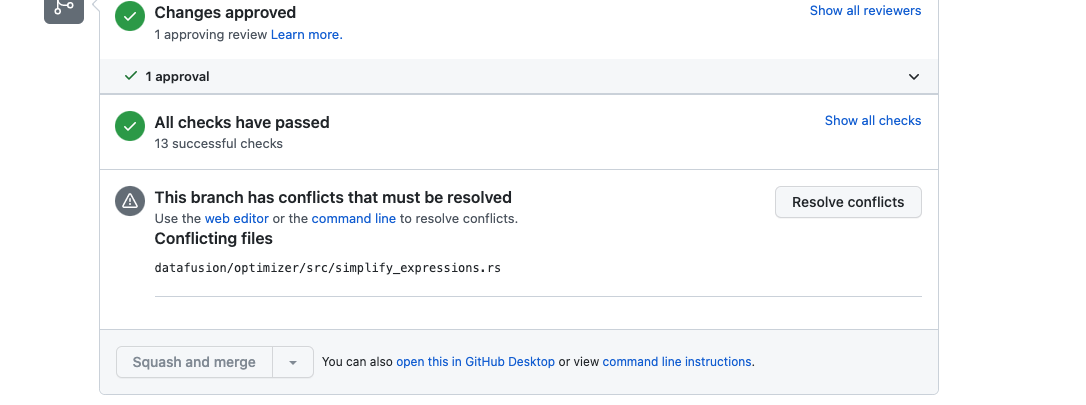1086x405 pixels.
Task: Click open this in GitHub Desktop link
Action: pyautogui.click(x=475, y=362)
